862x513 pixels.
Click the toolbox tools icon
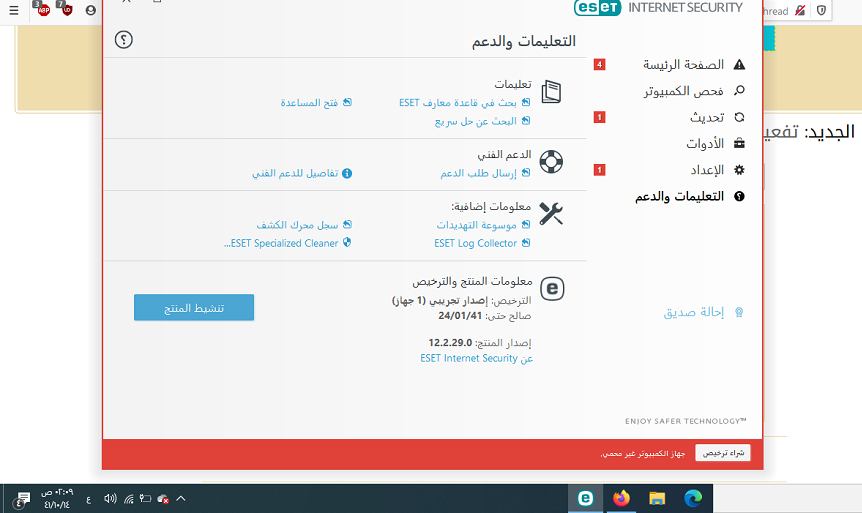coord(739,144)
